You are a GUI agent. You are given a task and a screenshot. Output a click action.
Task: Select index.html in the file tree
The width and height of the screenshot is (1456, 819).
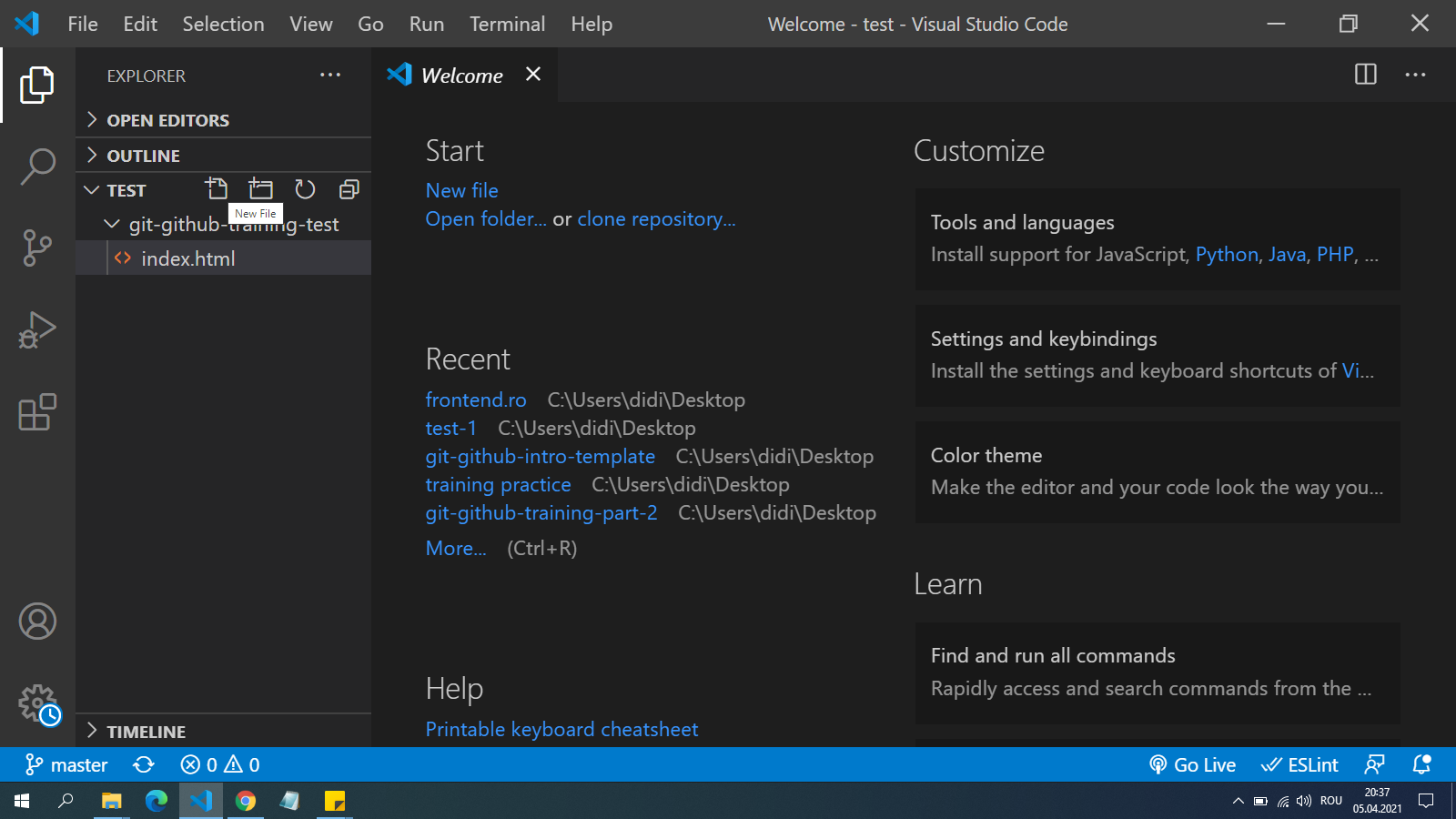(x=187, y=258)
